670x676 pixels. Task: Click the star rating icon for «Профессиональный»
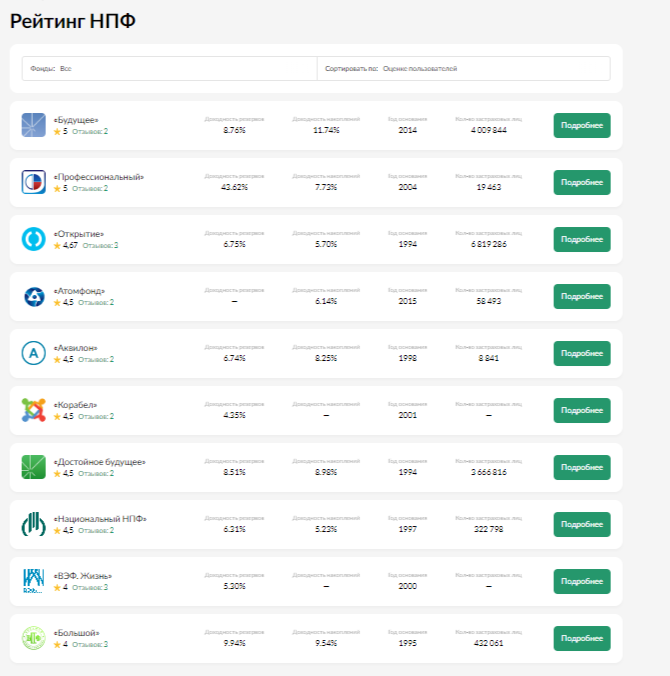[x=57, y=188]
